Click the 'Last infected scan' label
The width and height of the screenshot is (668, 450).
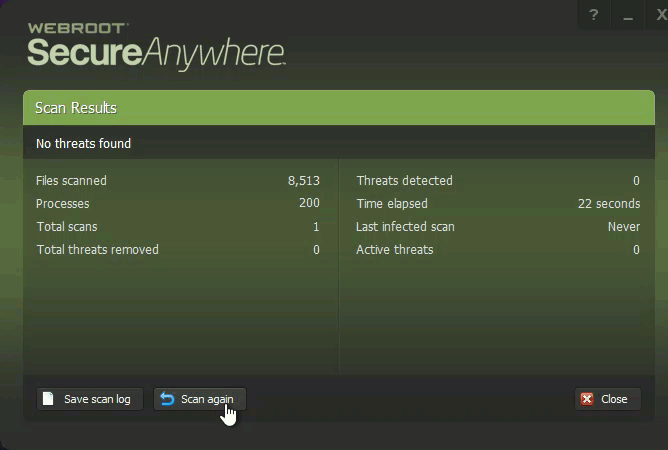tap(405, 227)
